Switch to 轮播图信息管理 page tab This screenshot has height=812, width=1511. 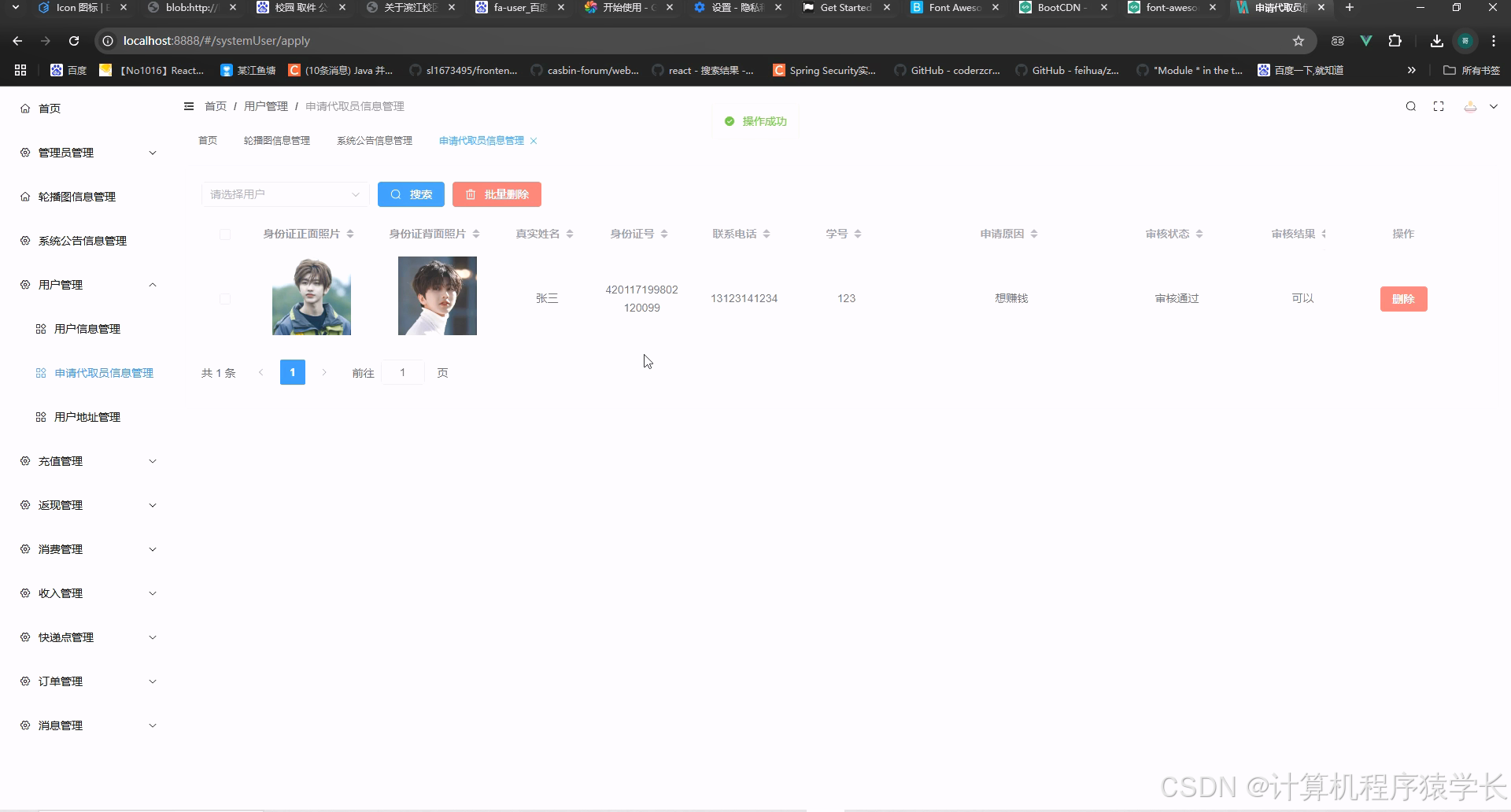(x=277, y=141)
